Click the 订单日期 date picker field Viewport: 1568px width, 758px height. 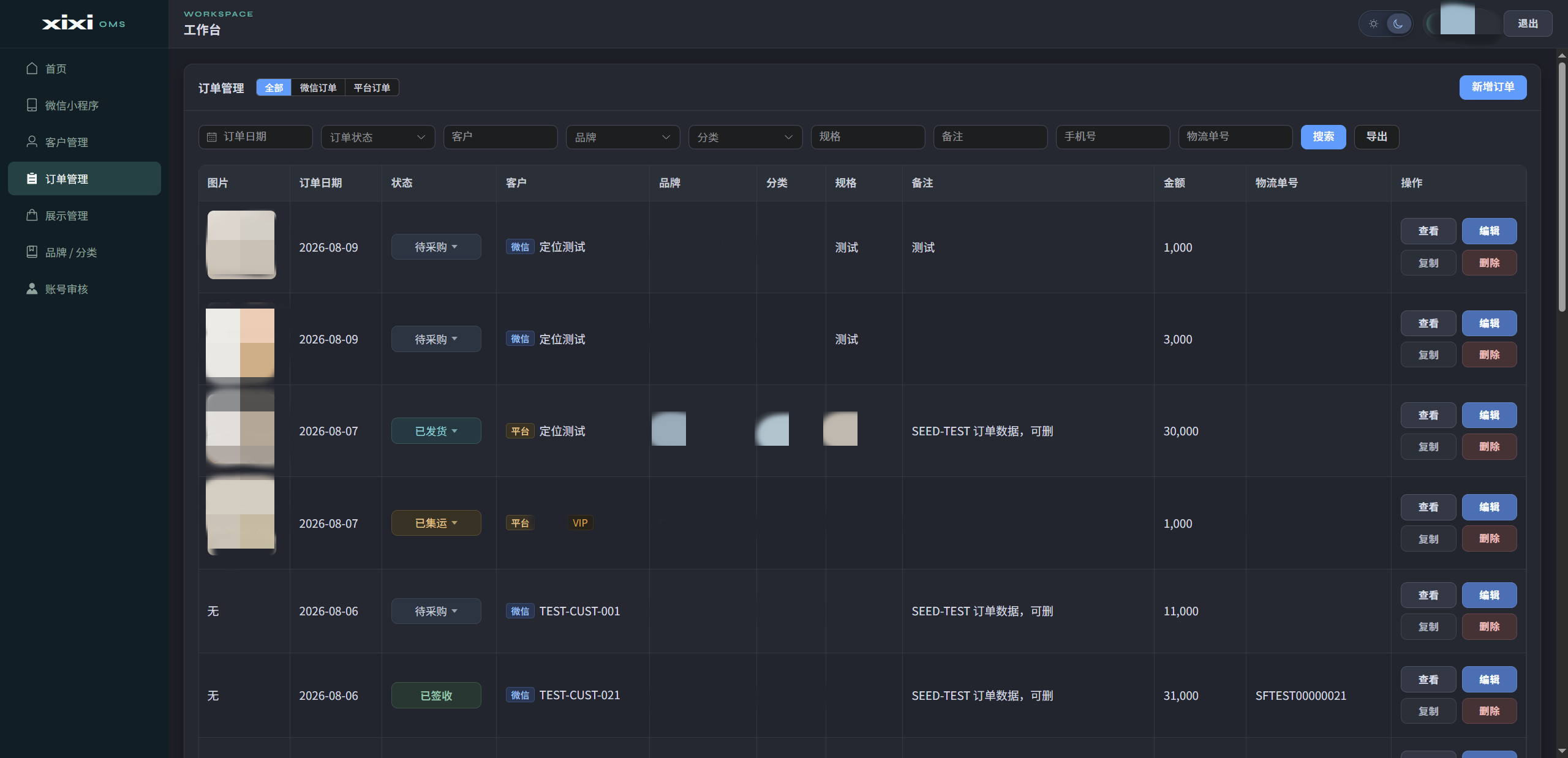point(255,137)
